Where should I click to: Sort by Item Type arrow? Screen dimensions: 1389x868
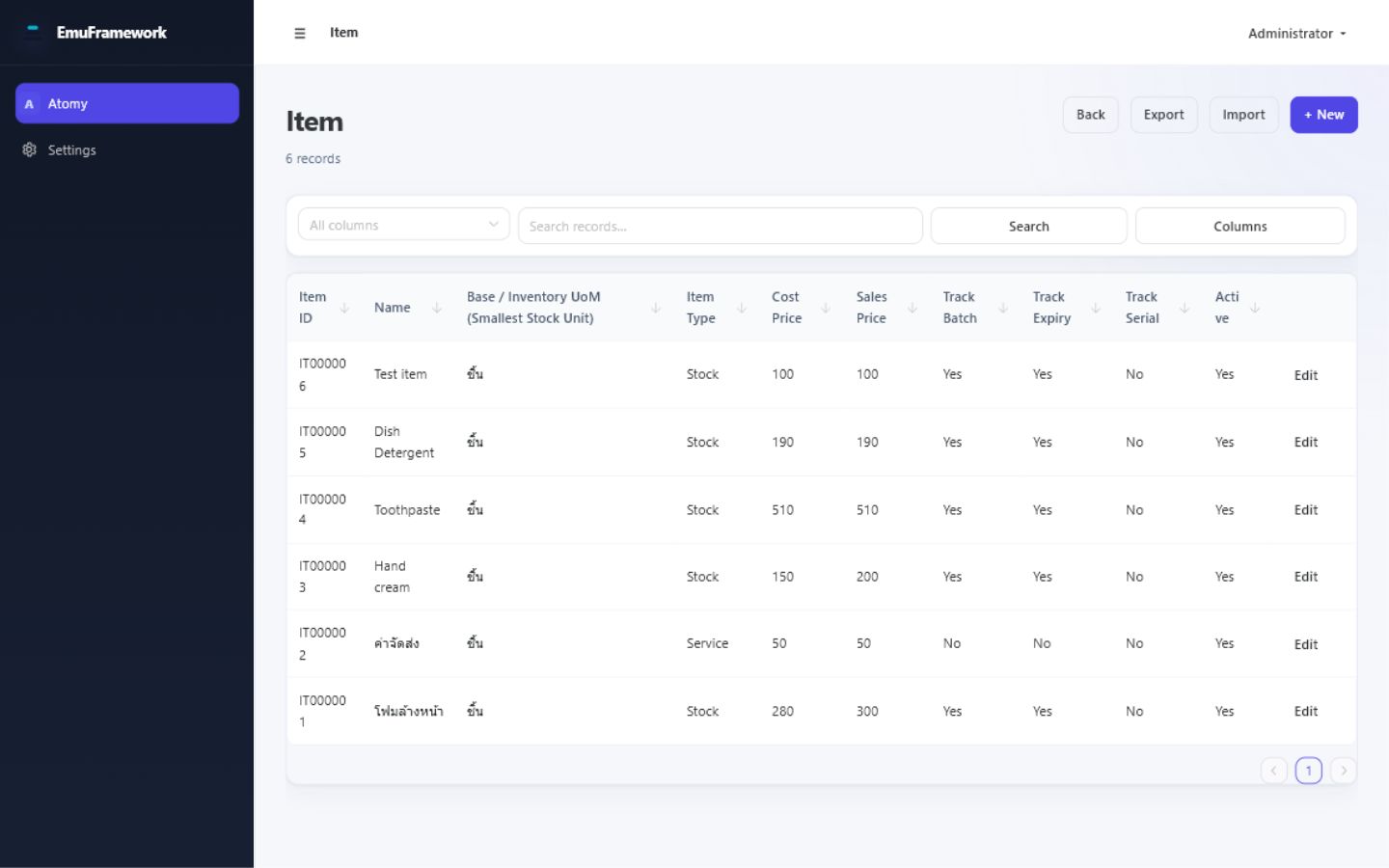(x=742, y=308)
